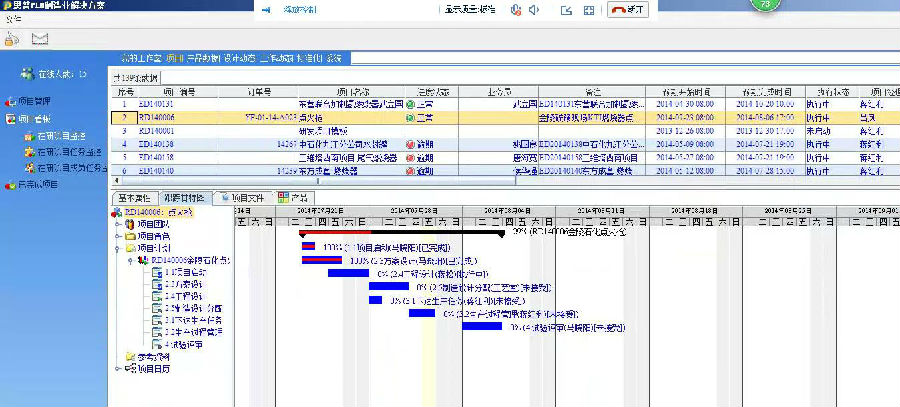Click the share-screen arrow icon in call bar
Viewport: 900px width, 407px height.
567,10
